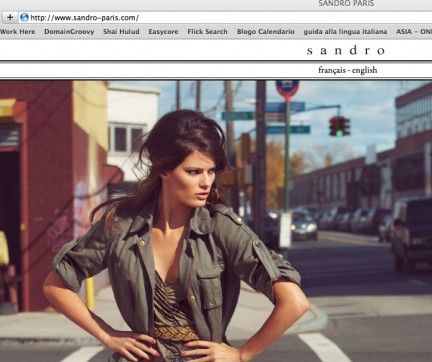The width and height of the screenshot is (432, 362).
Task: Choose the english language link
Action: pos(364,70)
